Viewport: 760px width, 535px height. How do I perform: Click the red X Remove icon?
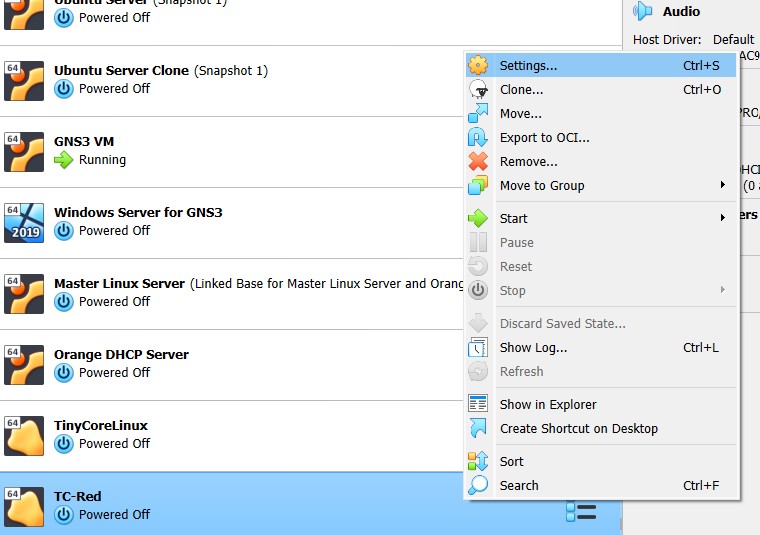point(478,161)
